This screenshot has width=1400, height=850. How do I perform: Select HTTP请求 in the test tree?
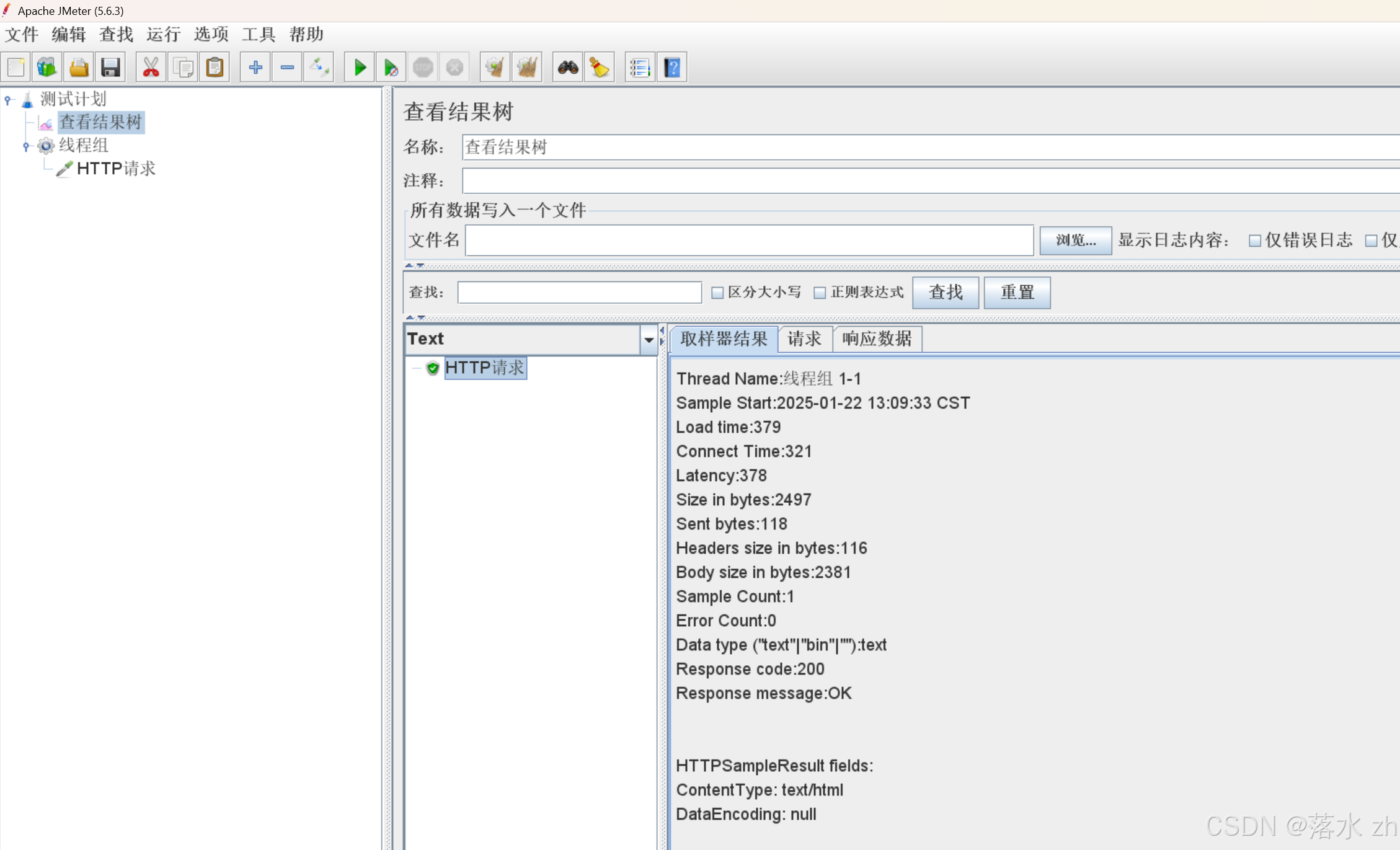click(x=116, y=169)
